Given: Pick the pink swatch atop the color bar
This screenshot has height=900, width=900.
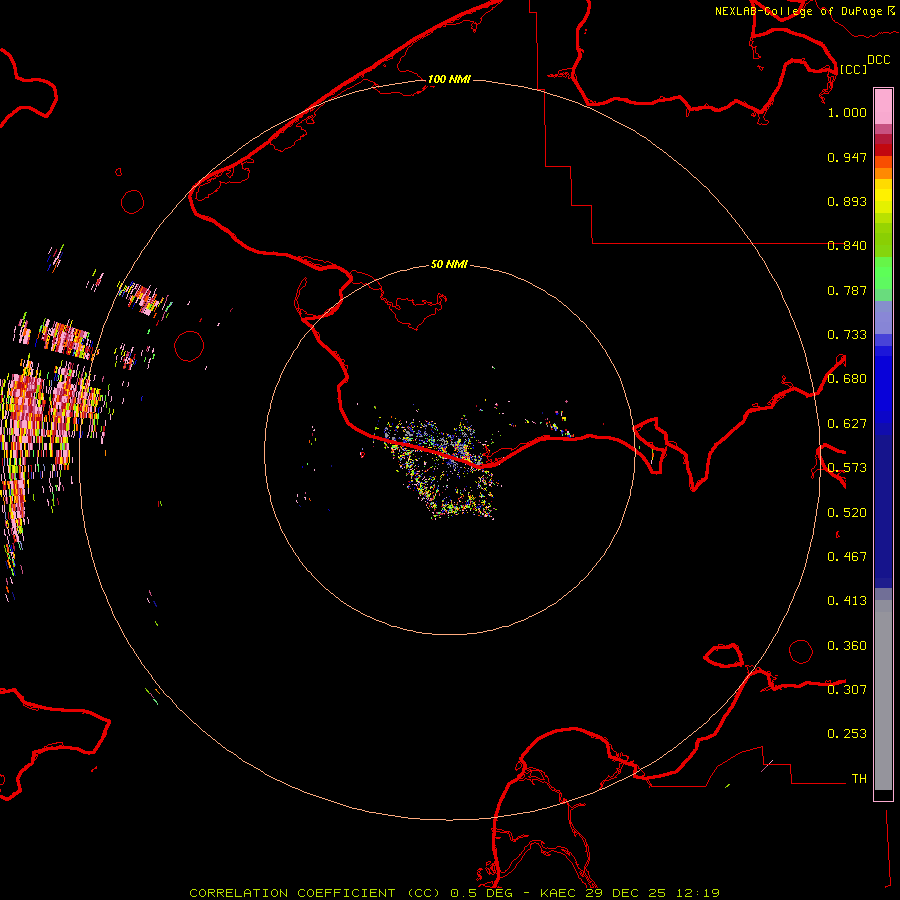Looking at the screenshot, I should pos(883,105).
